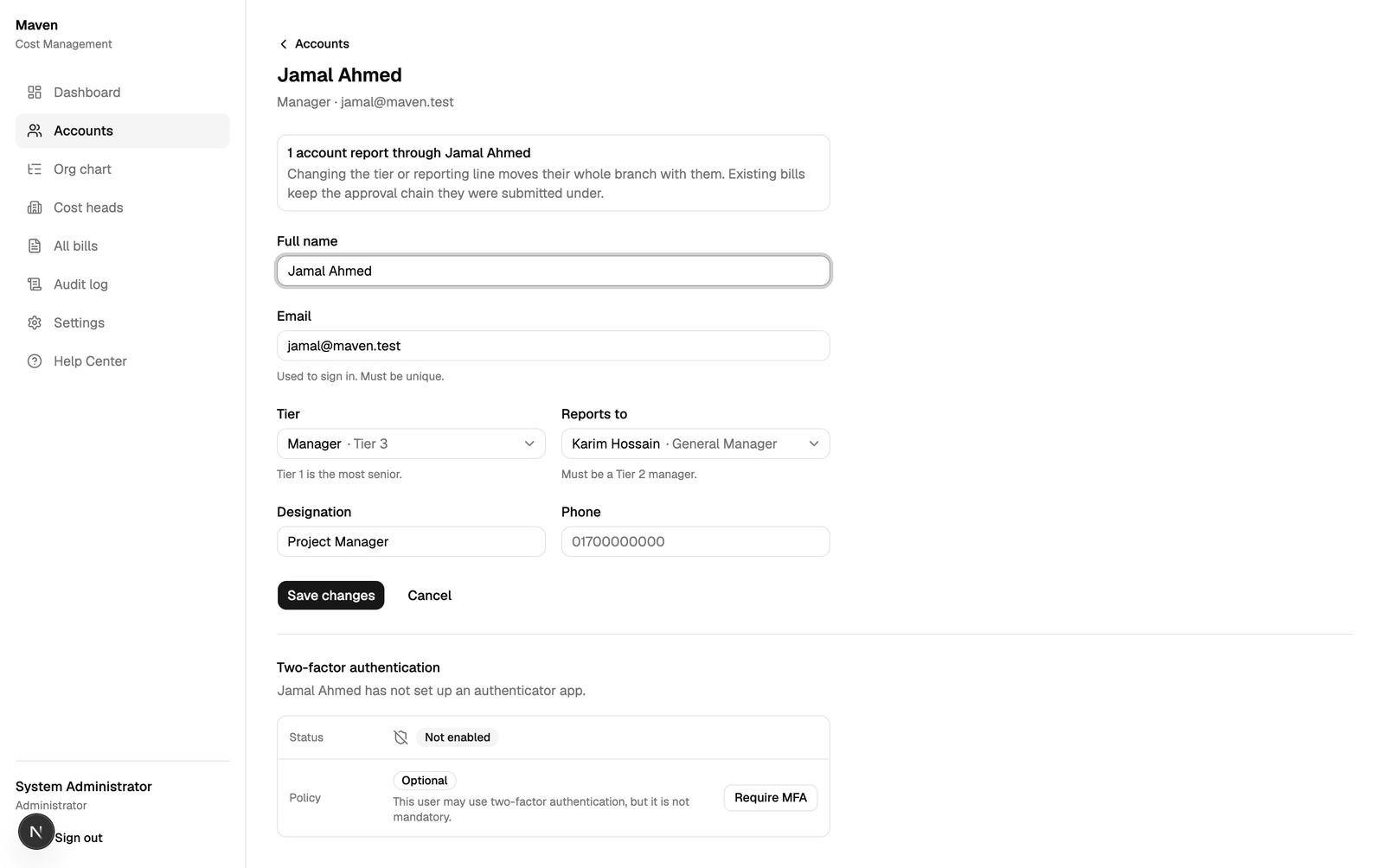The image size is (1384, 868).
Task: Click Save changes
Action: (331, 596)
